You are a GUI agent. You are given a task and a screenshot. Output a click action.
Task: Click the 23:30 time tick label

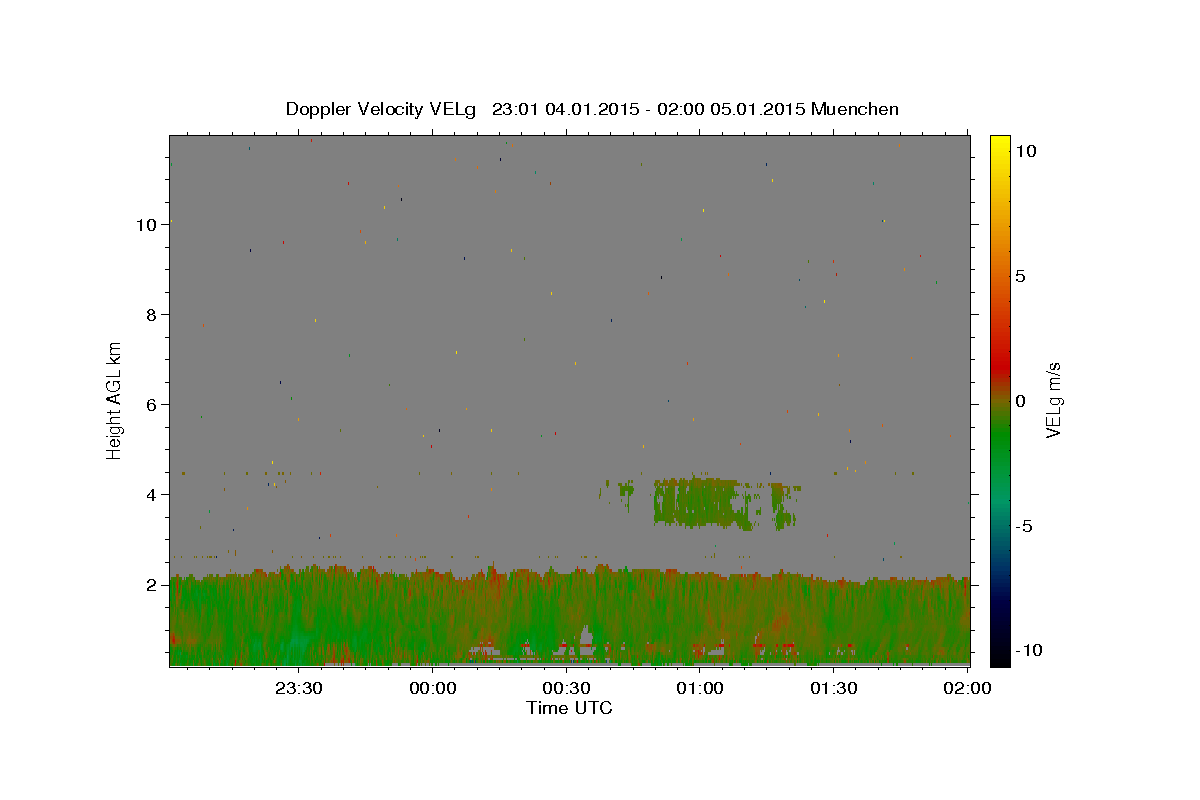[299, 688]
